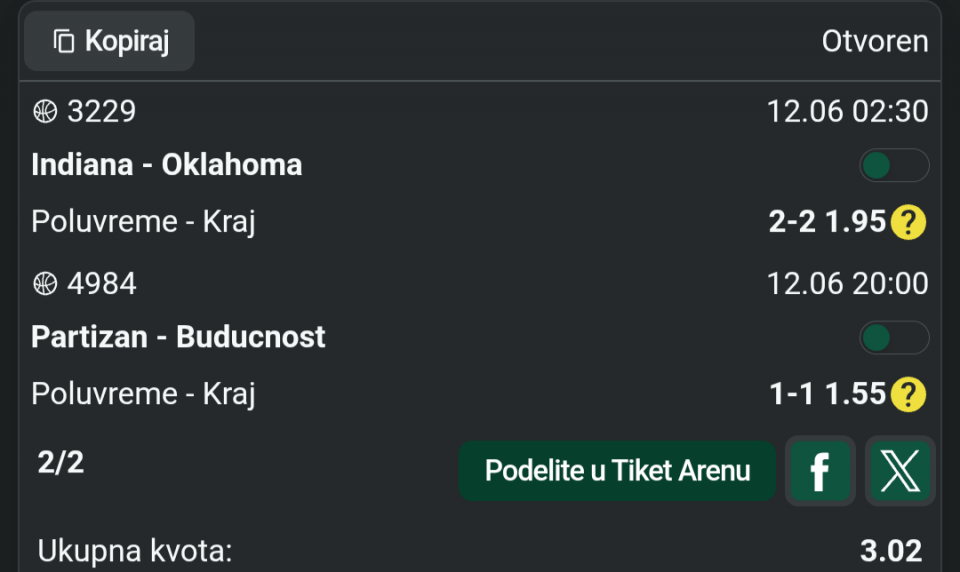Click the 2-2 1.95 odds selection

click(x=827, y=221)
